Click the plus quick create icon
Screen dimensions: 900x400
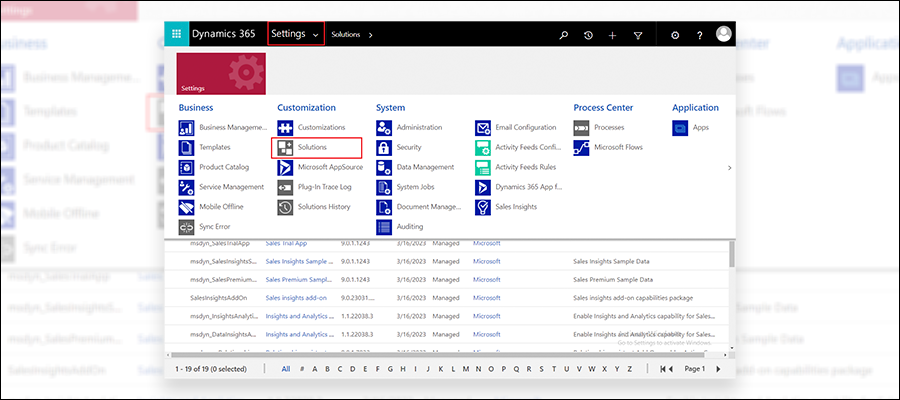pyautogui.click(x=612, y=35)
